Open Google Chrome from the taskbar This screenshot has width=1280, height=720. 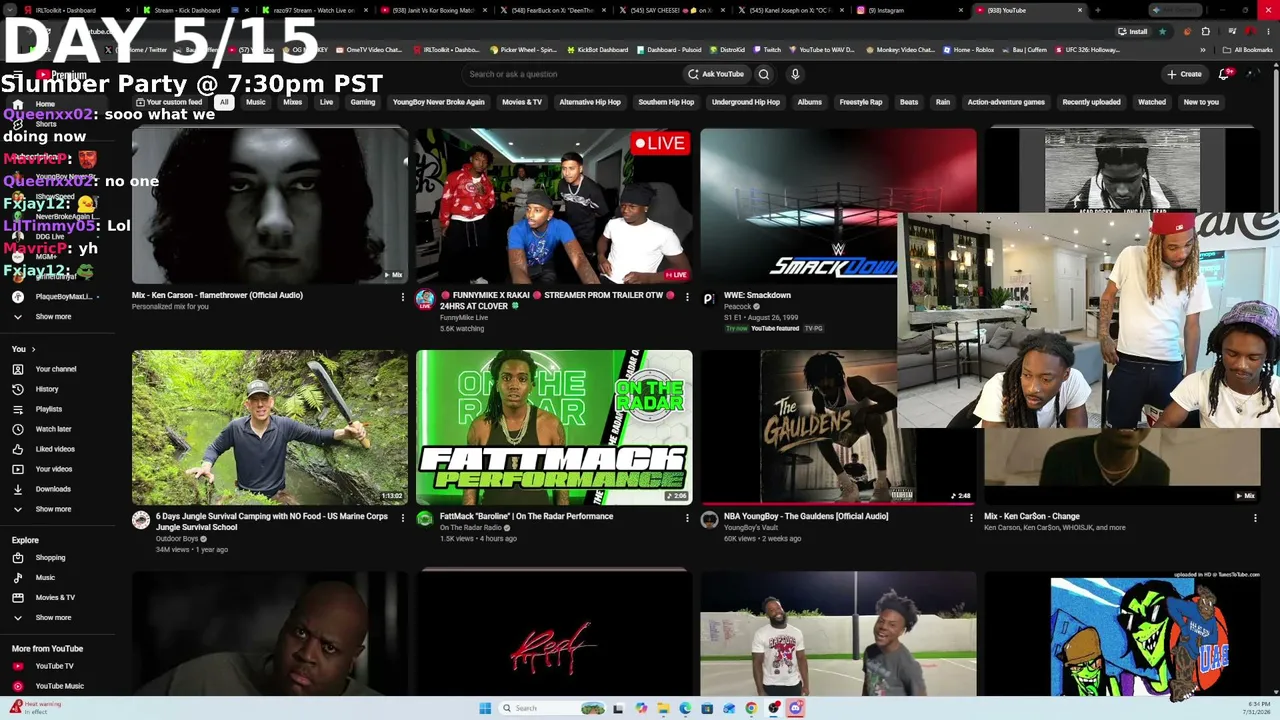(x=751, y=708)
